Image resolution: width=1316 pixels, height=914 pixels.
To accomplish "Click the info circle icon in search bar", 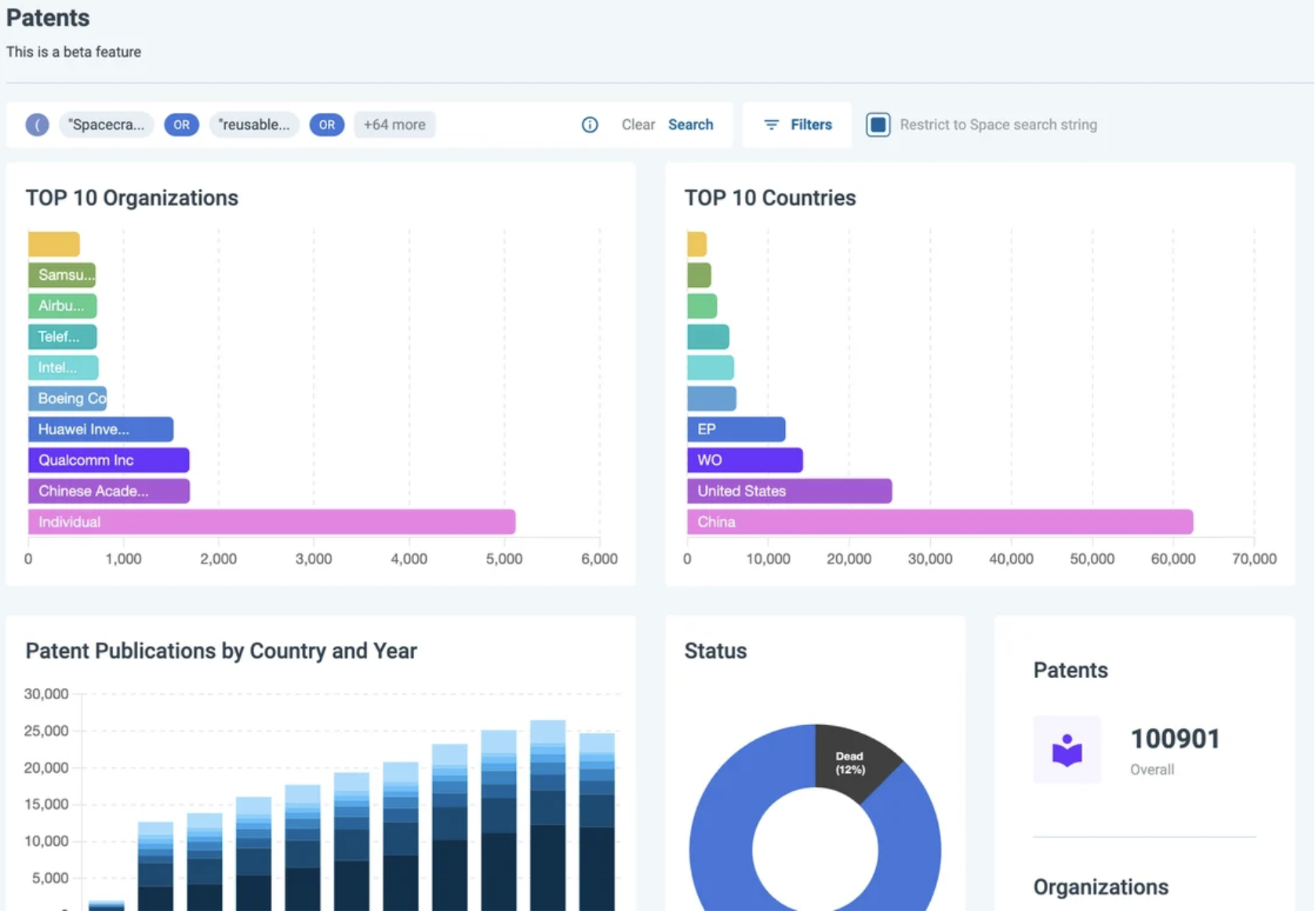I will [590, 125].
